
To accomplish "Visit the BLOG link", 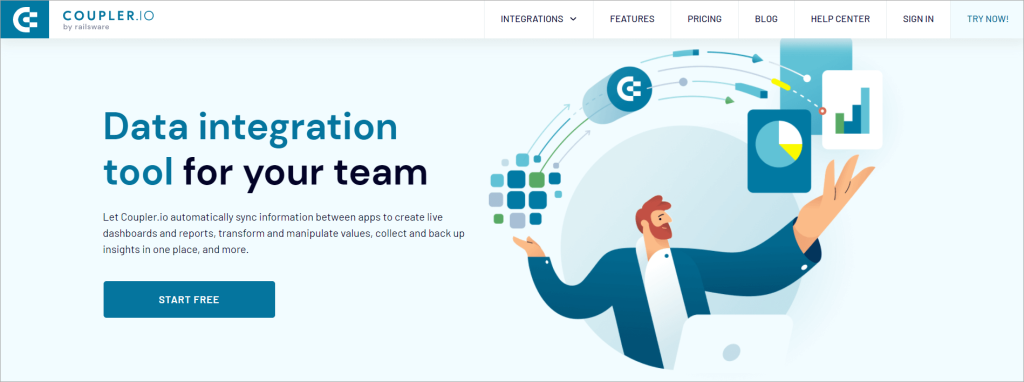I will pos(766,19).
